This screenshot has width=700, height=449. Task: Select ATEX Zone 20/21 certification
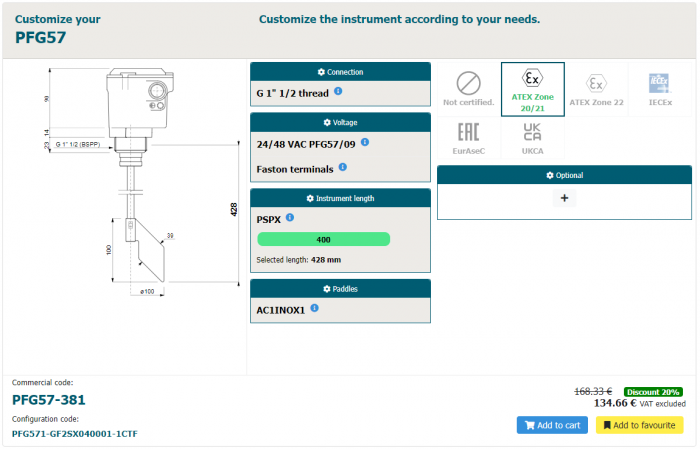point(533,89)
